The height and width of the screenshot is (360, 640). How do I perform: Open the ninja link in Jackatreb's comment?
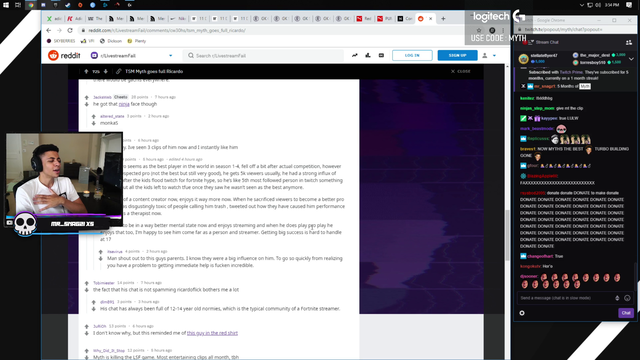[x=124, y=104]
